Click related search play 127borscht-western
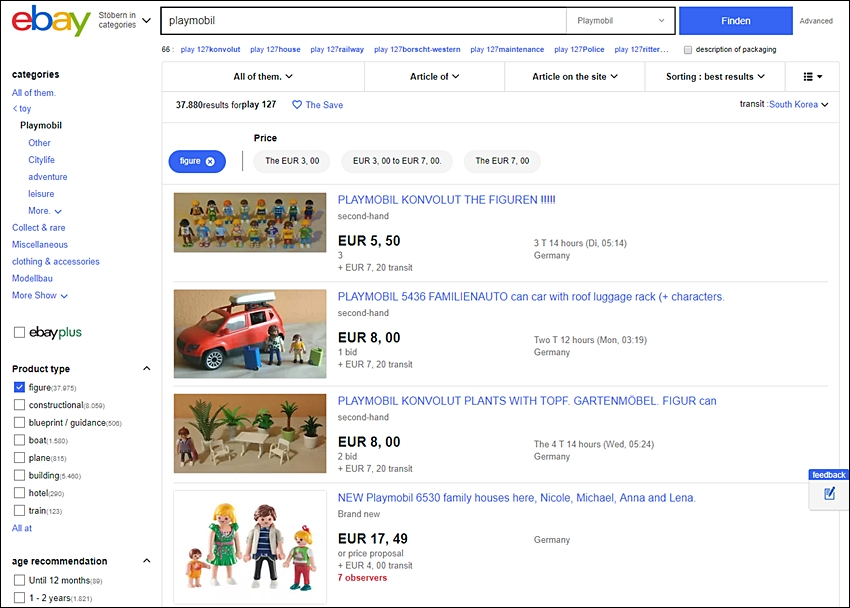 pos(417,49)
